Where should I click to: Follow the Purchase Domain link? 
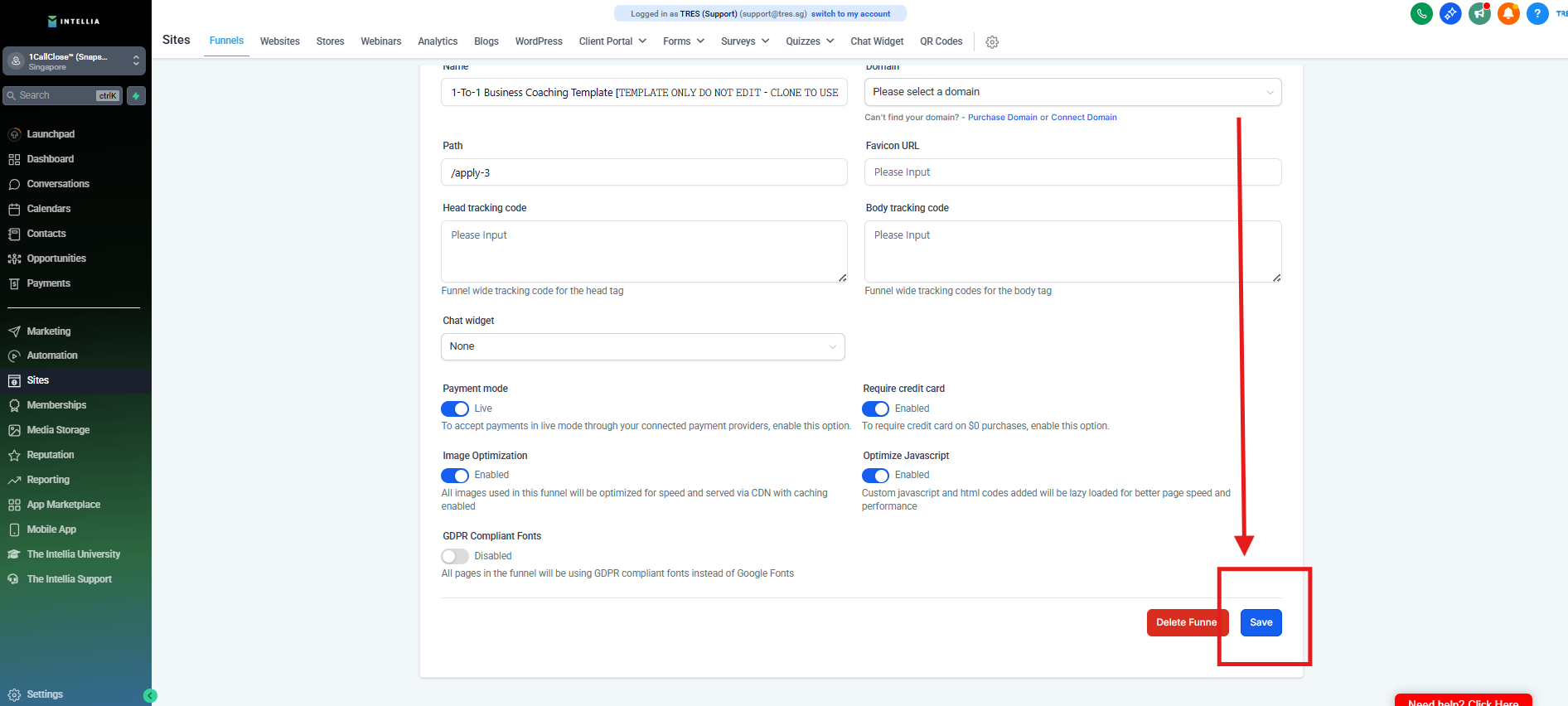point(1003,118)
